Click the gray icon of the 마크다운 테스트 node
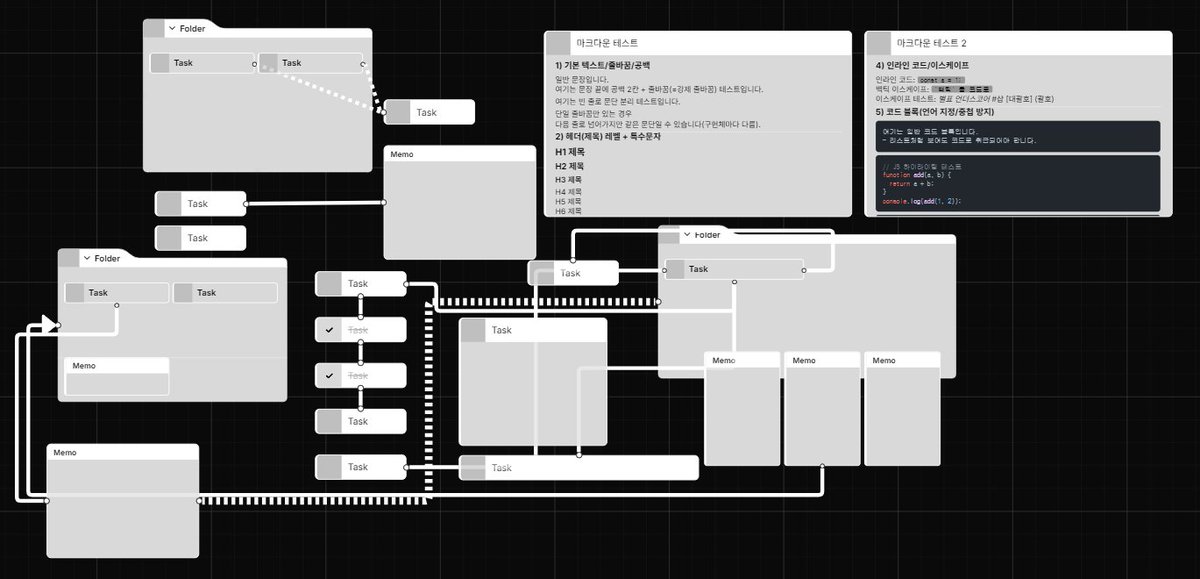This screenshot has height=579, width=1200. 558,44
